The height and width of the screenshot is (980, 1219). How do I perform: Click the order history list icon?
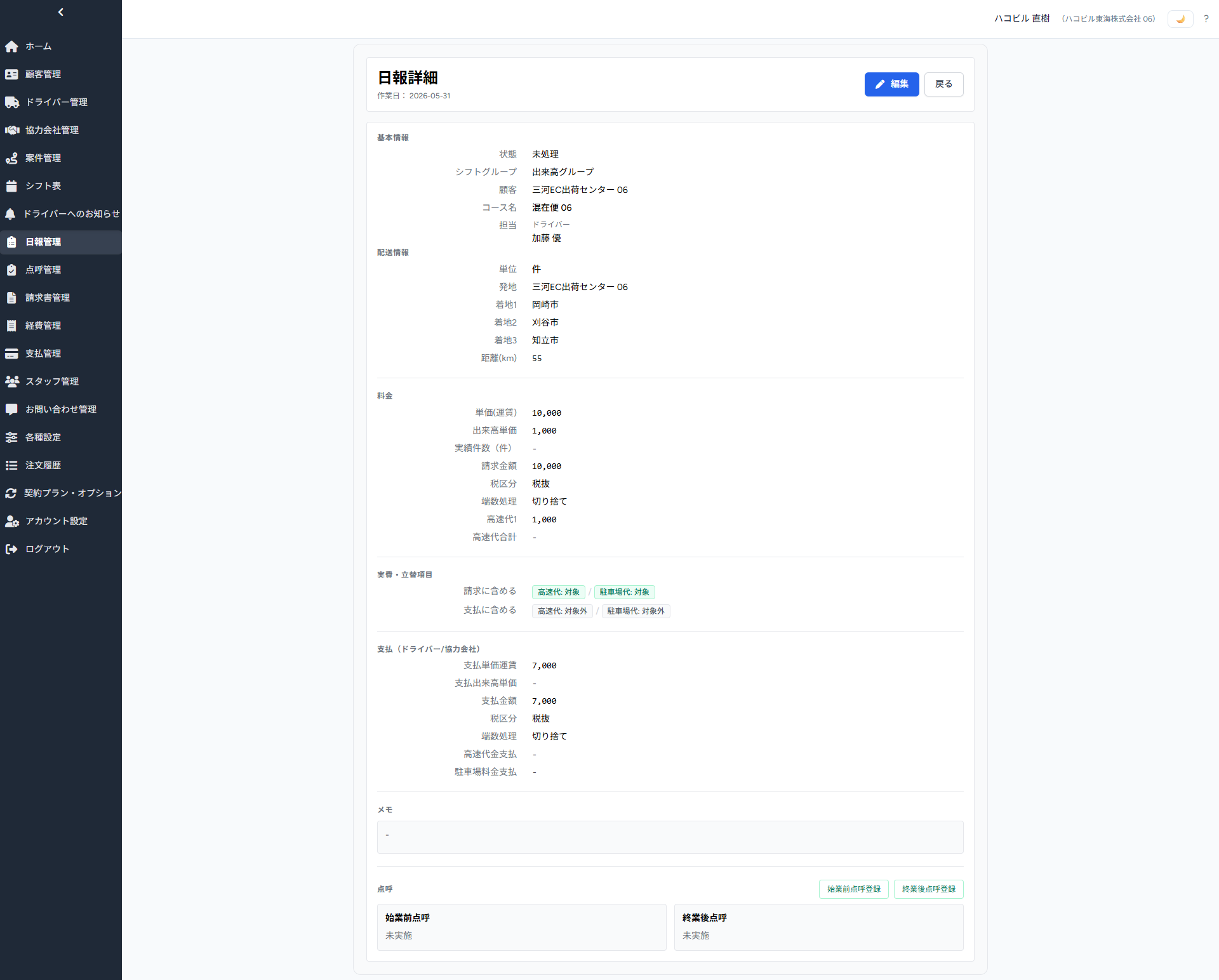click(11, 465)
